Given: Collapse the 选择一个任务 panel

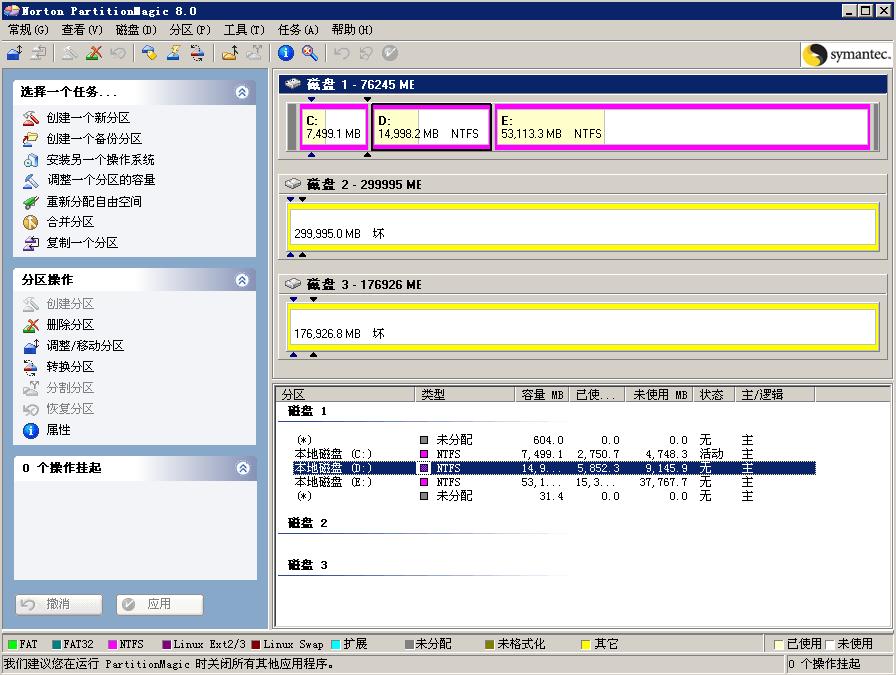Looking at the screenshot, I should [x=242, y=92].
